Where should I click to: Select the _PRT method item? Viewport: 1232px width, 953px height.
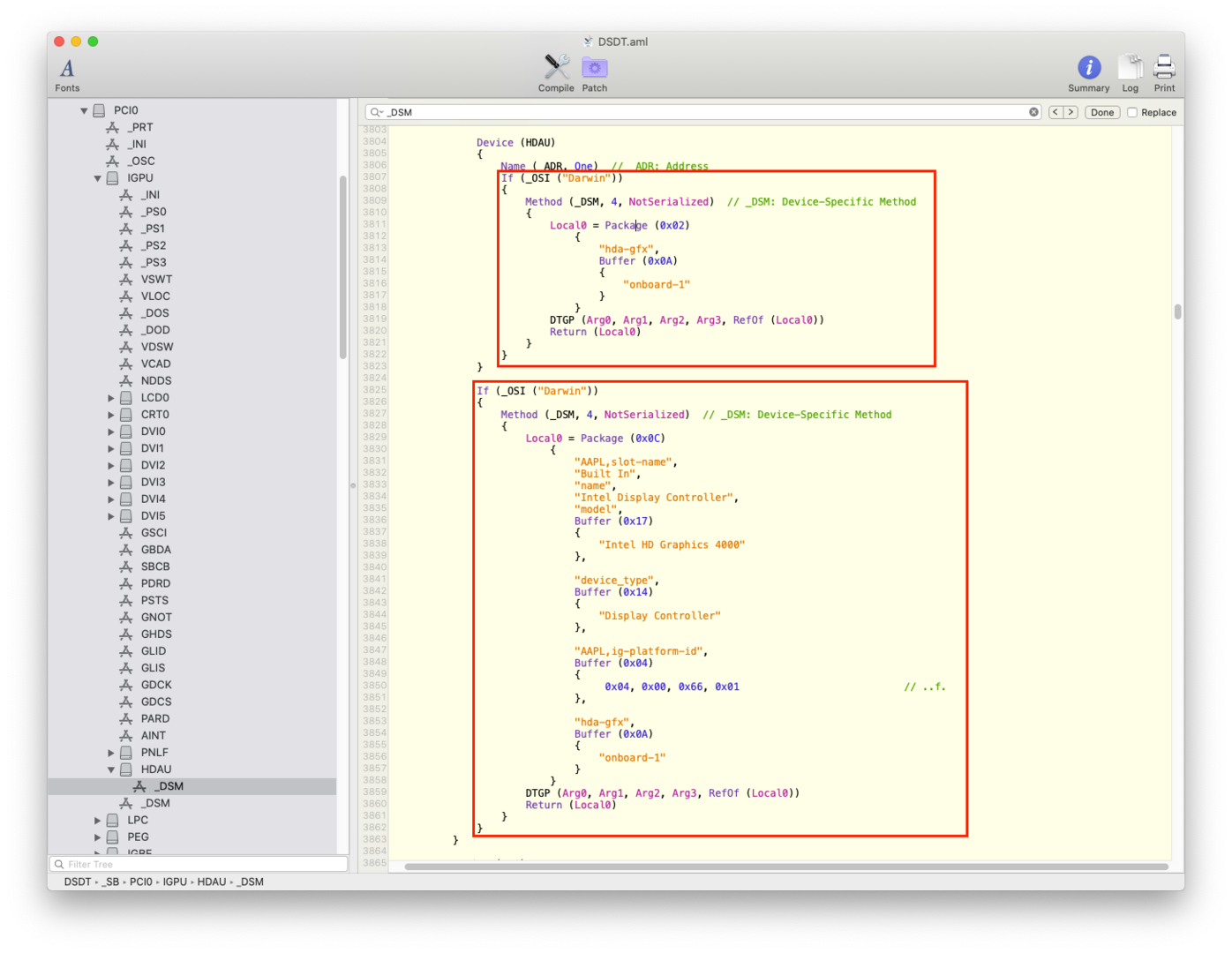(x=140, y=128)
